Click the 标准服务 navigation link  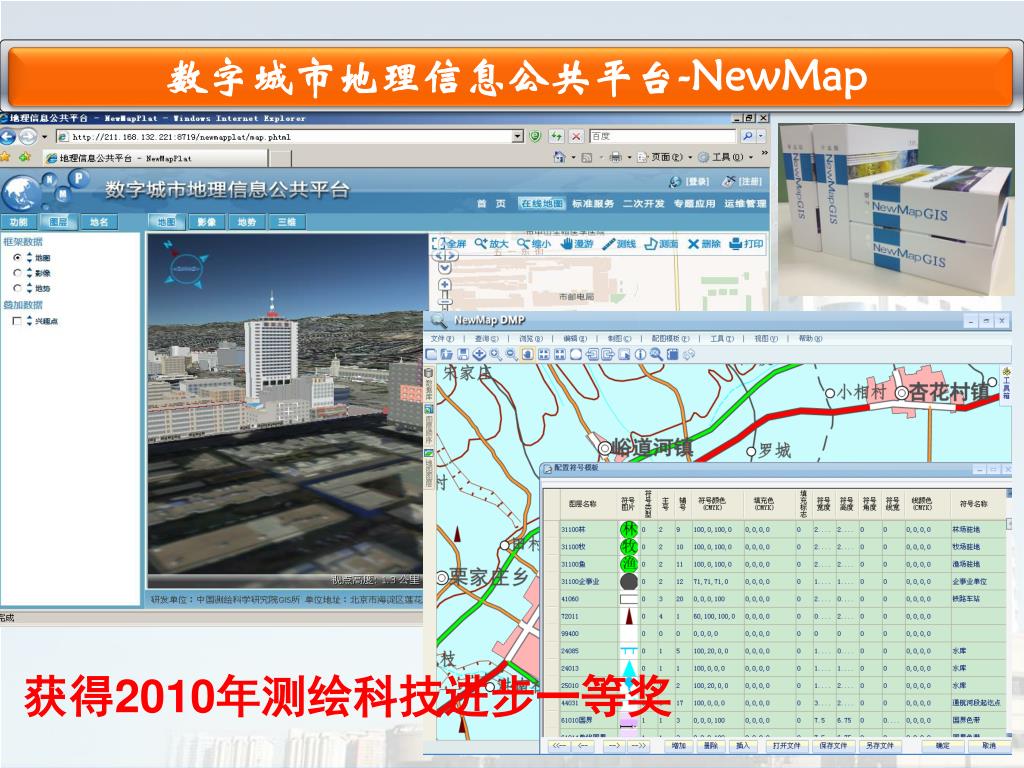pos(593,203)
